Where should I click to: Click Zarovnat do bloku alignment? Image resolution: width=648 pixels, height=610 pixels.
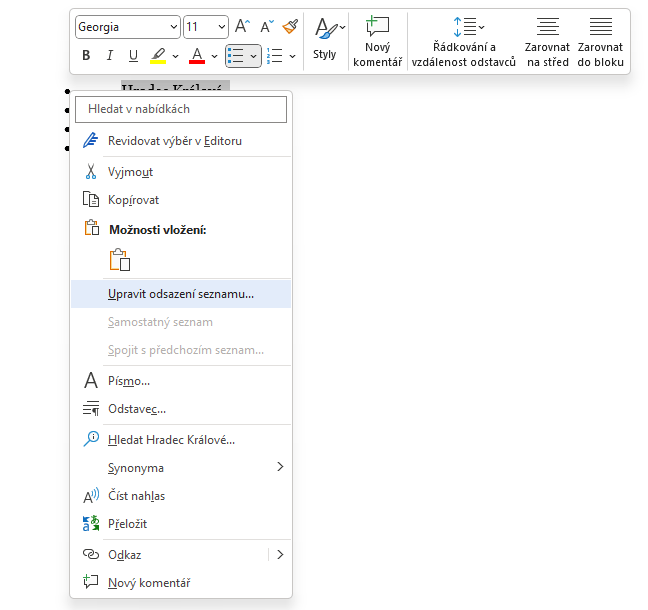point(600,41)
